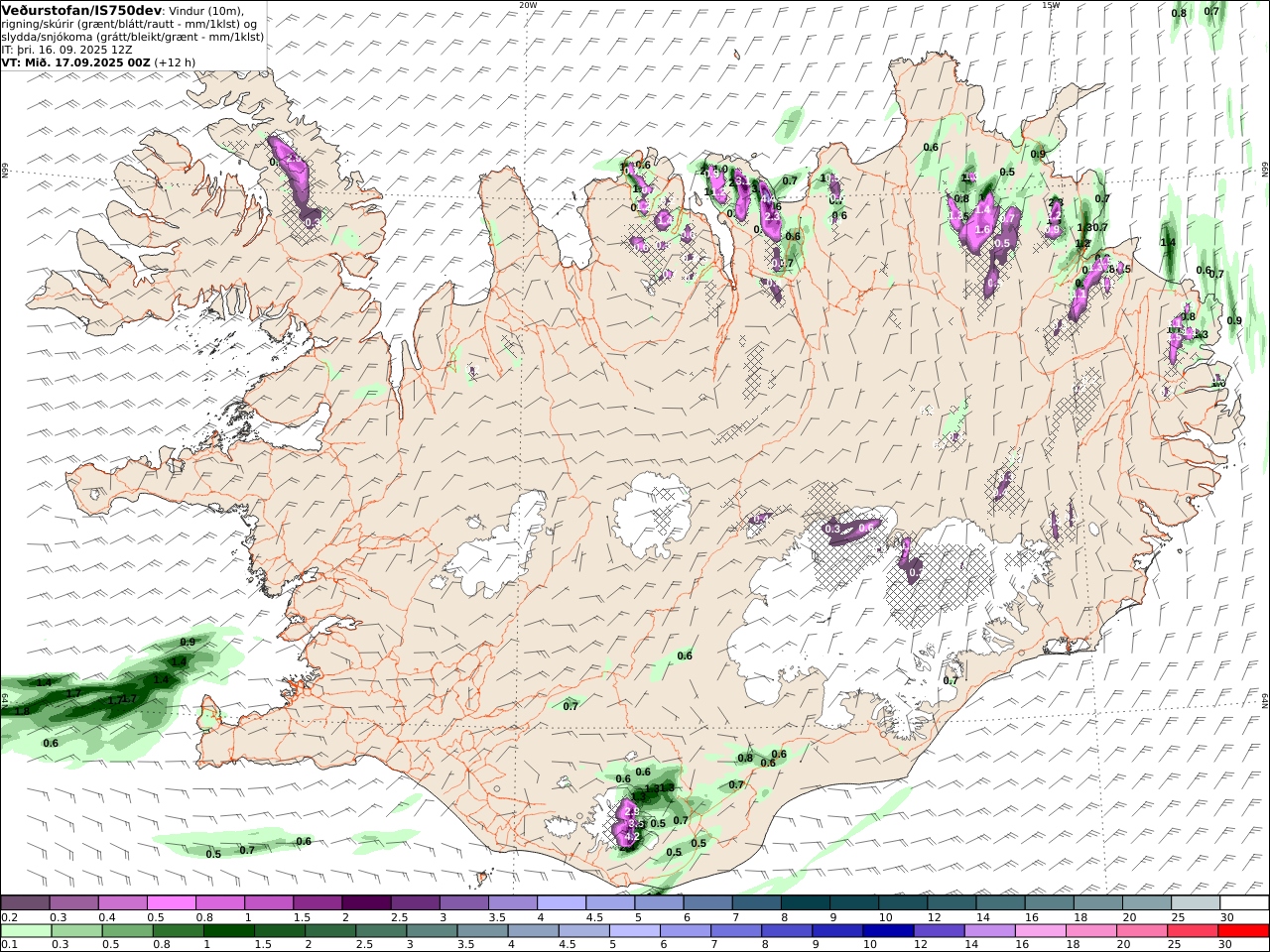The image size is (1270, 952).
Task: Click the "Vindur (10m)" header text
Action: 204,11
